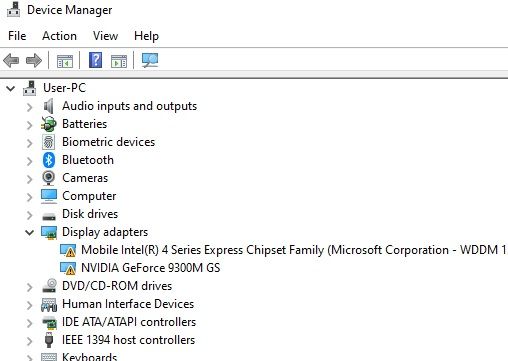Select the Batteries label
This screenshot has height=361, width=508.
[84, 124]
